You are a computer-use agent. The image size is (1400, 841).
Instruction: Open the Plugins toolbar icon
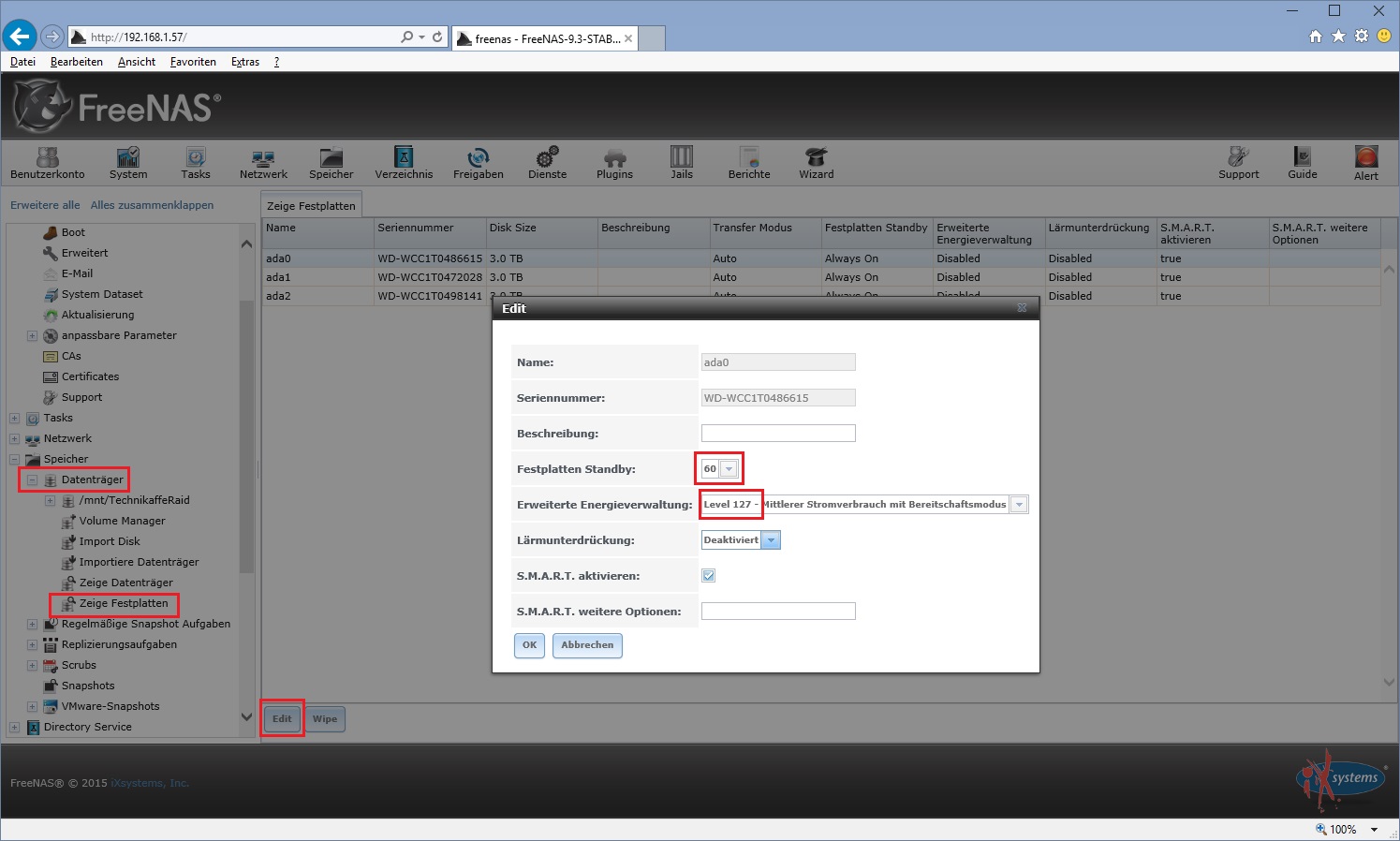[x=614, y=163]
